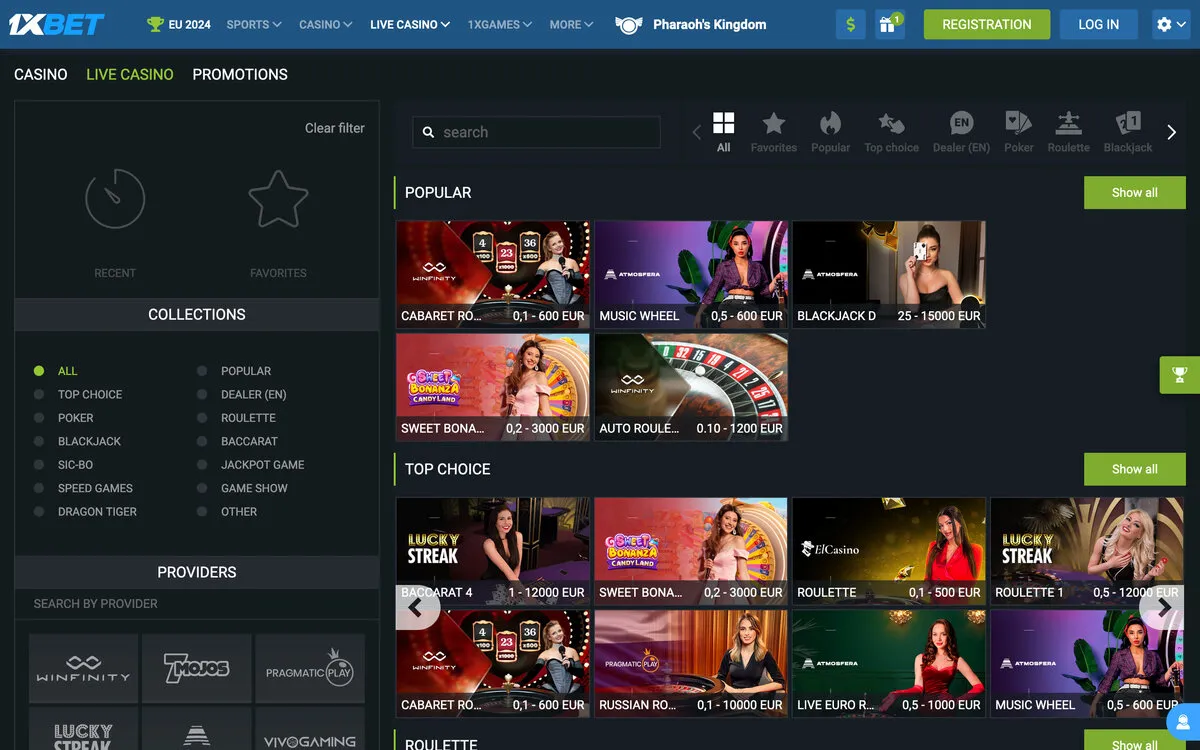Click Show all for Popular section
The image size is (1200, 750).
(1134, 193)
